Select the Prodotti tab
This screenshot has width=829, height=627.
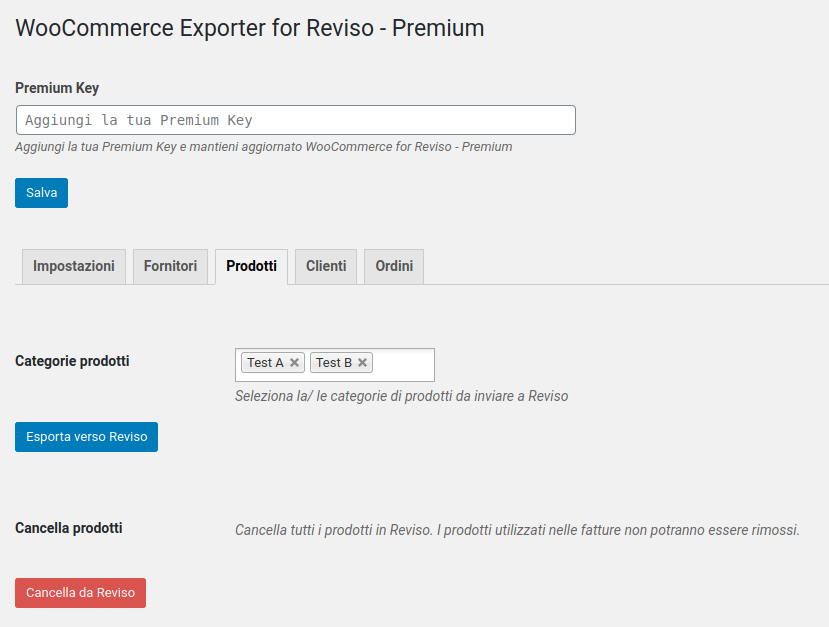[x=252, y=266]
